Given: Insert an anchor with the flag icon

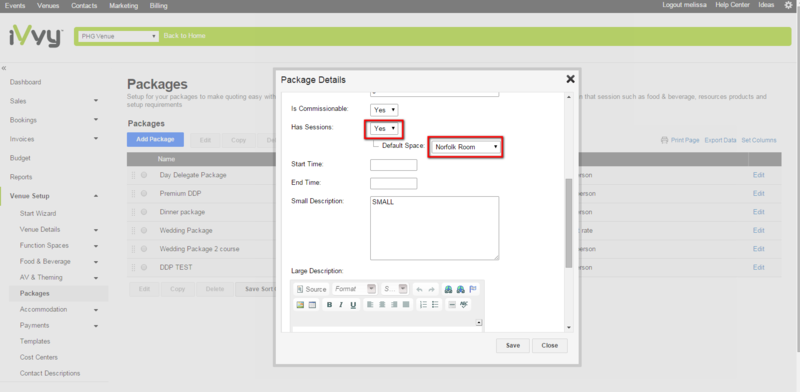Looking at the screenshot, I should click(x=473, y=289).
